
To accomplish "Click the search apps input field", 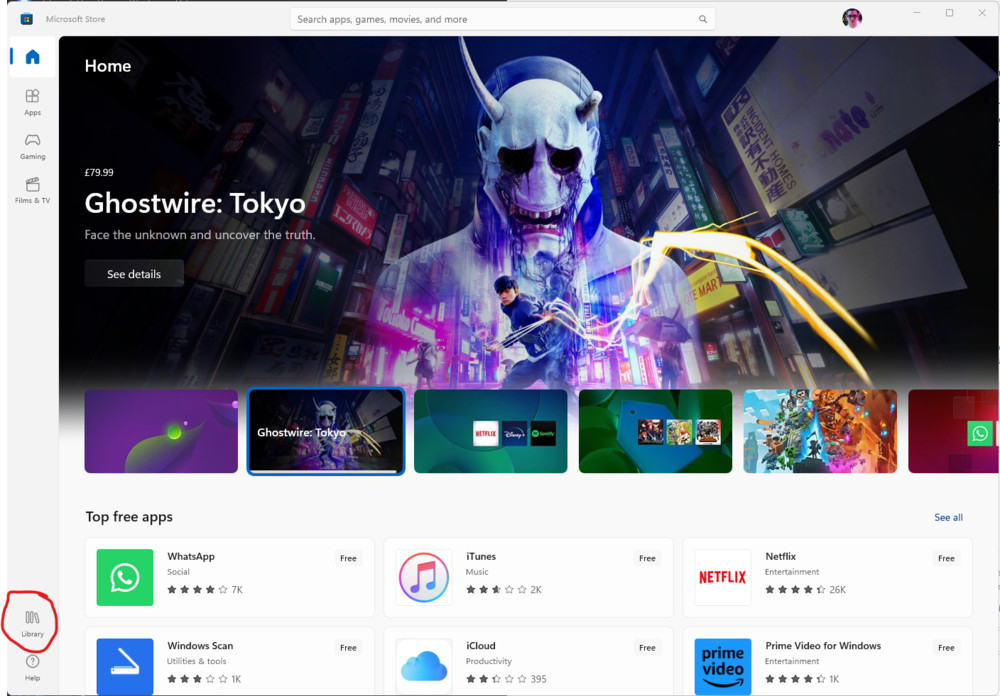I will pyautogui.click(x=503, y=19).
